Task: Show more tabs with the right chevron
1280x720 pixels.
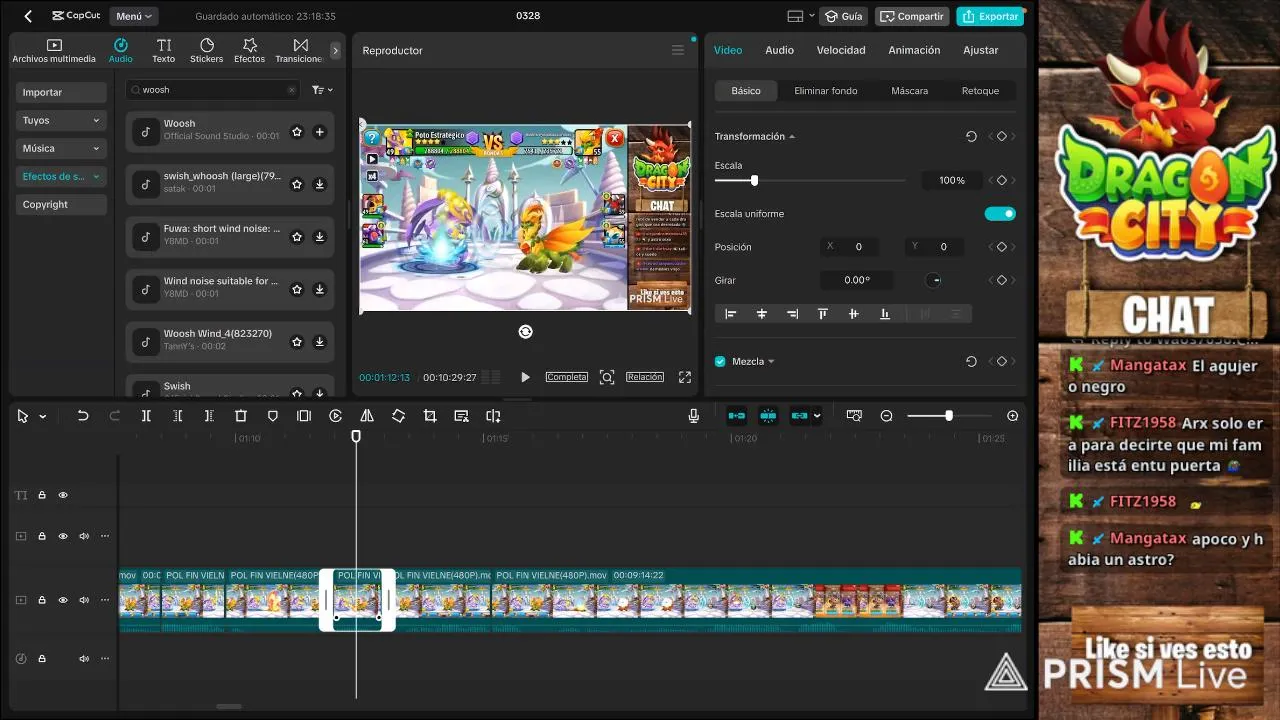Action: coord(335,51)
